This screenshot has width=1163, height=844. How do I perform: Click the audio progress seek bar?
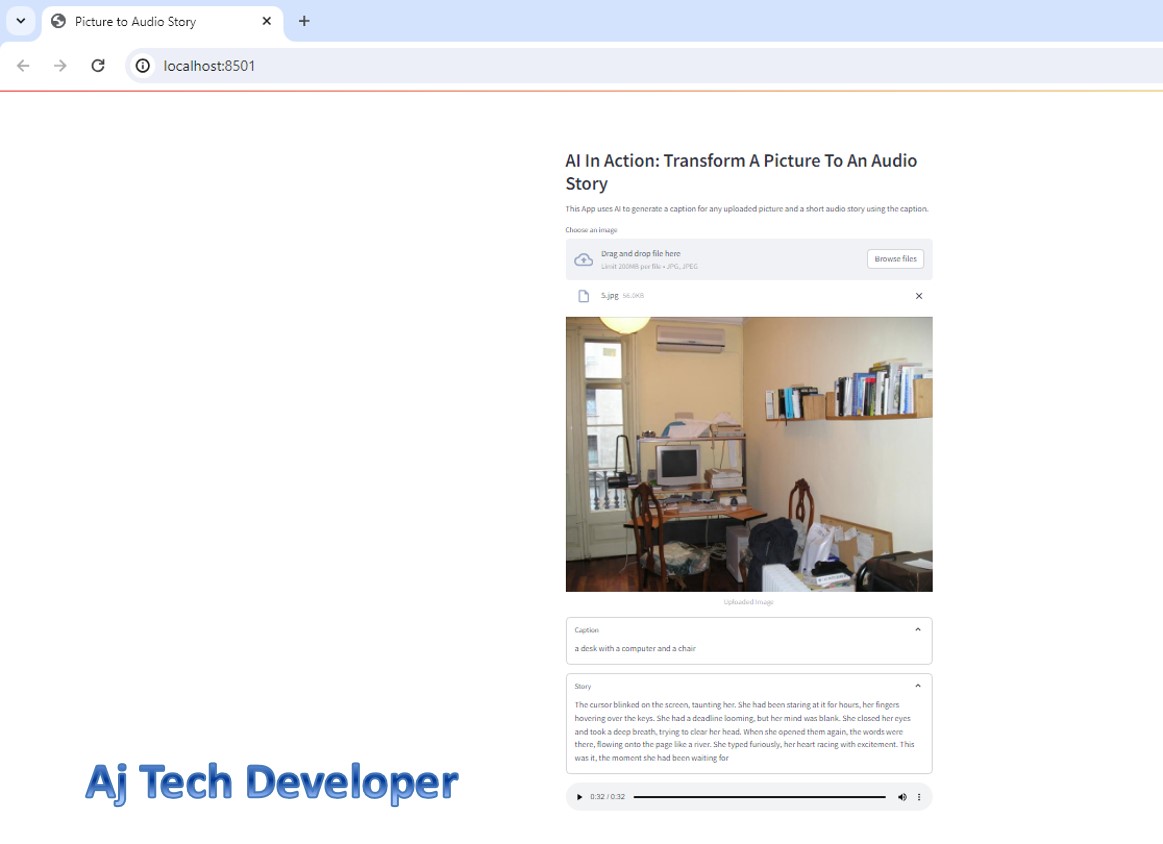[x=760, y=796]
